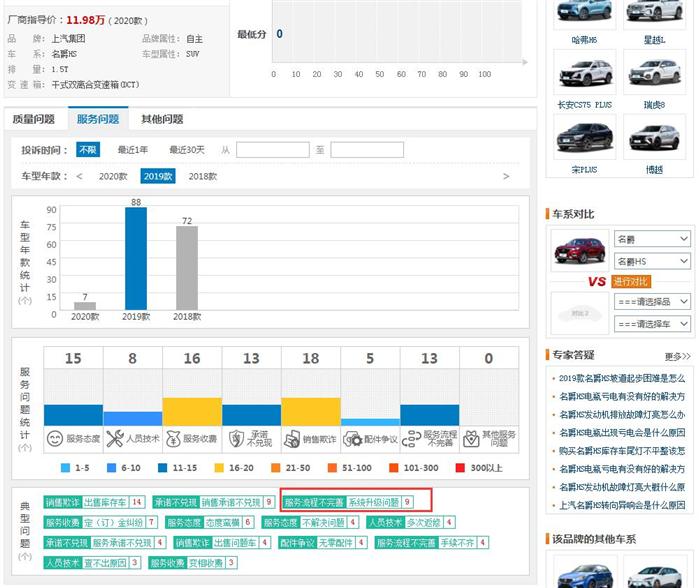
Task: Click the 其他服务问题 category icon
Action: click(471, 439)
